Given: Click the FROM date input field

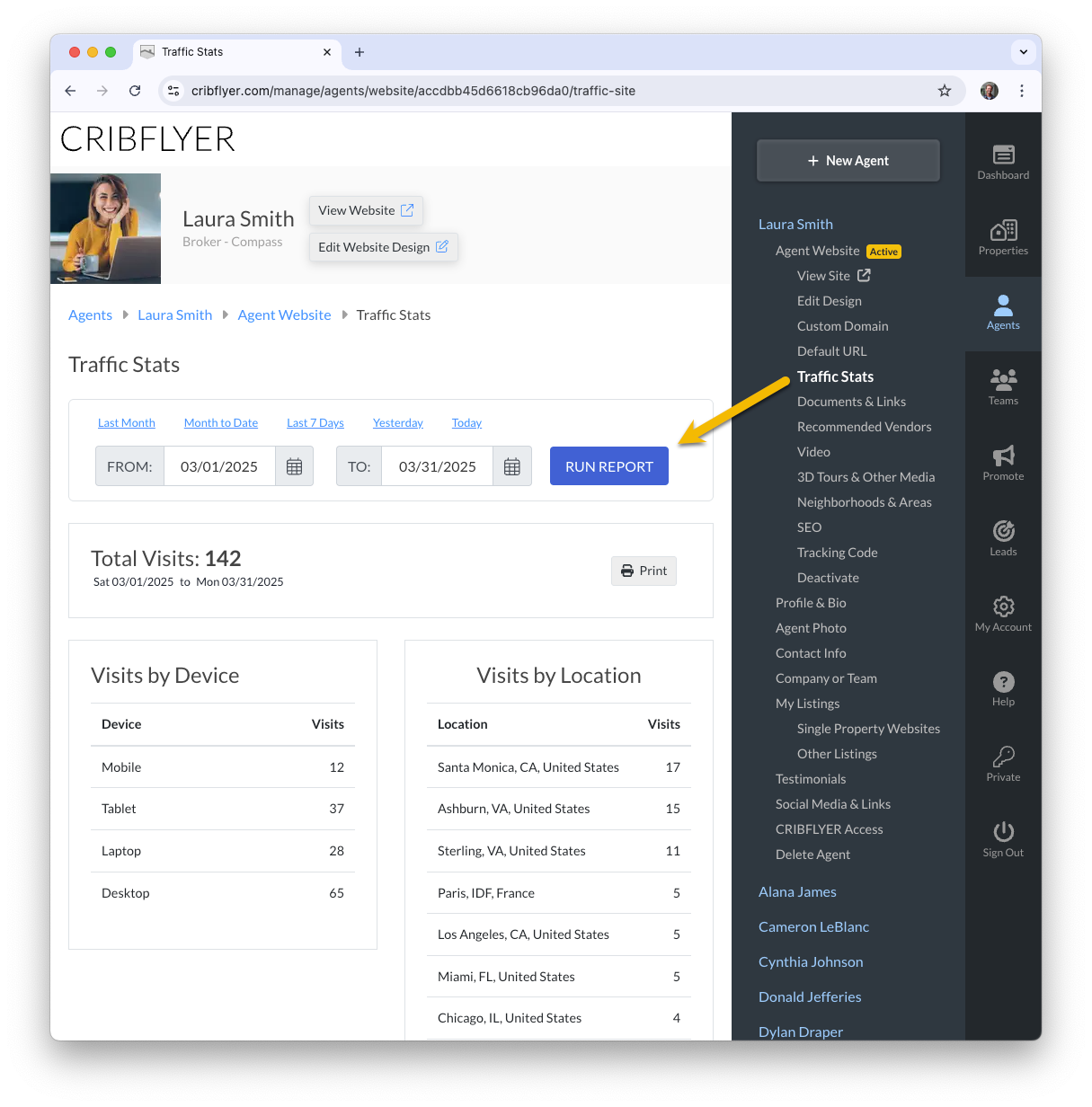Looking at the screenshot, I should [x=219, y=466].
